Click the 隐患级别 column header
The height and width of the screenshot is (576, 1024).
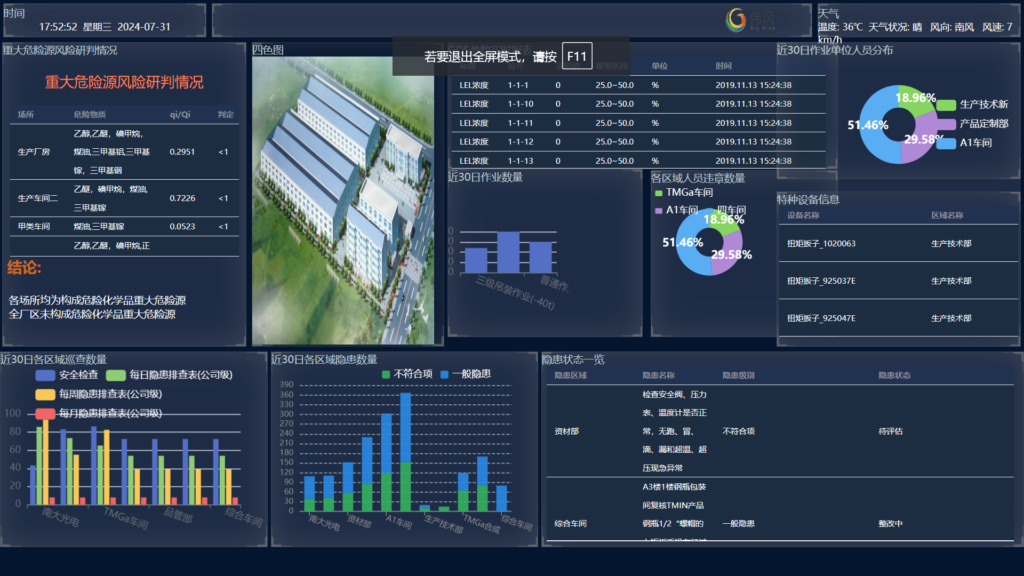coord(739,376)
